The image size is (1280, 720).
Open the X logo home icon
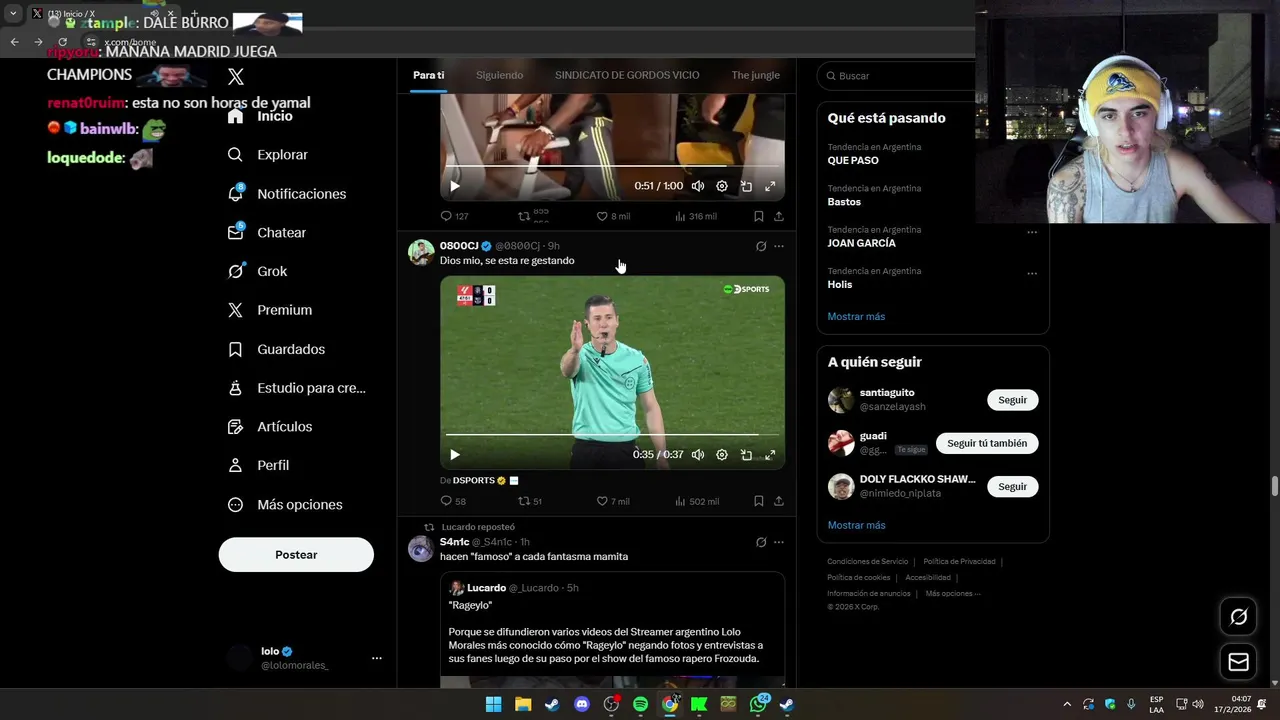[236, 77]
